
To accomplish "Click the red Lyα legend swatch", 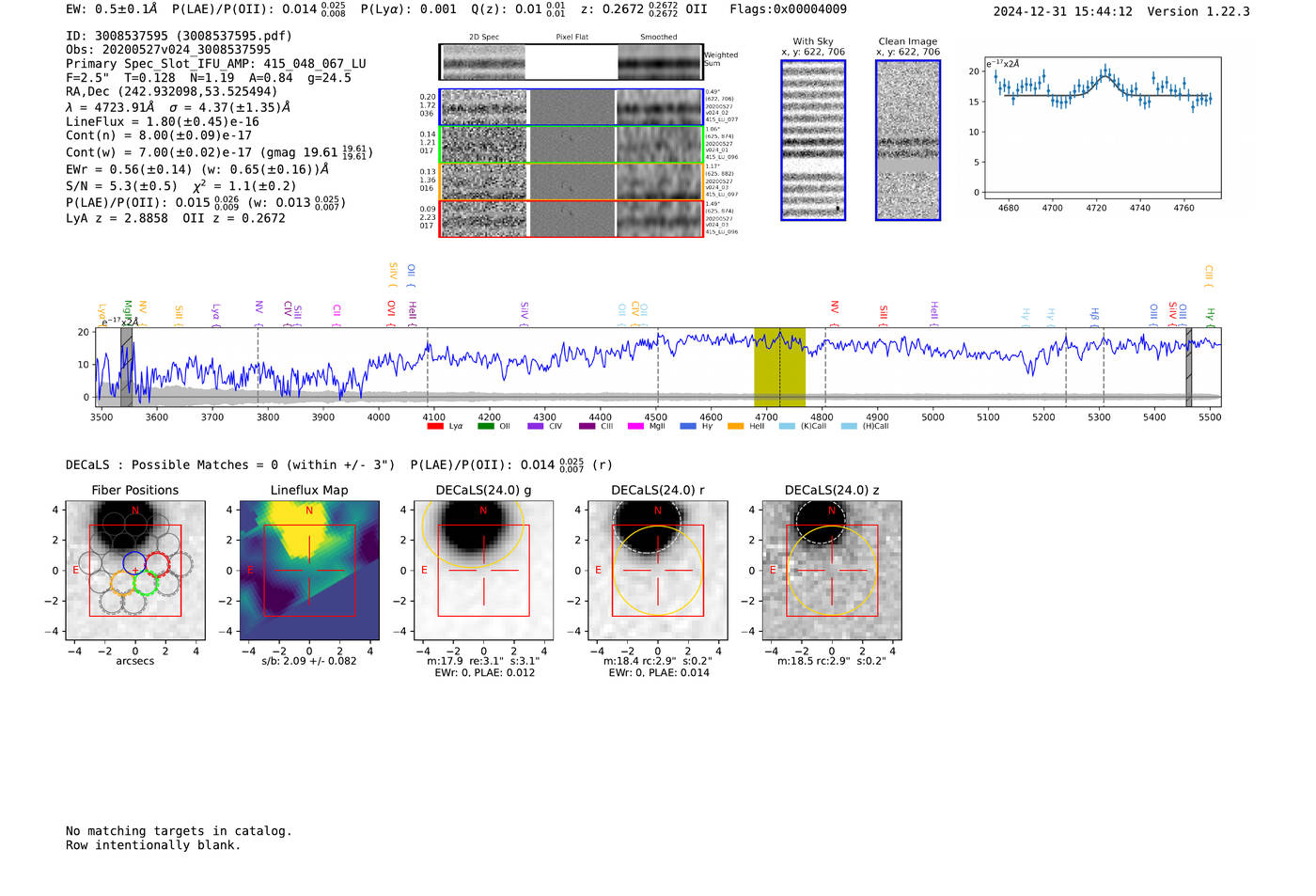I will pos(435,426).
